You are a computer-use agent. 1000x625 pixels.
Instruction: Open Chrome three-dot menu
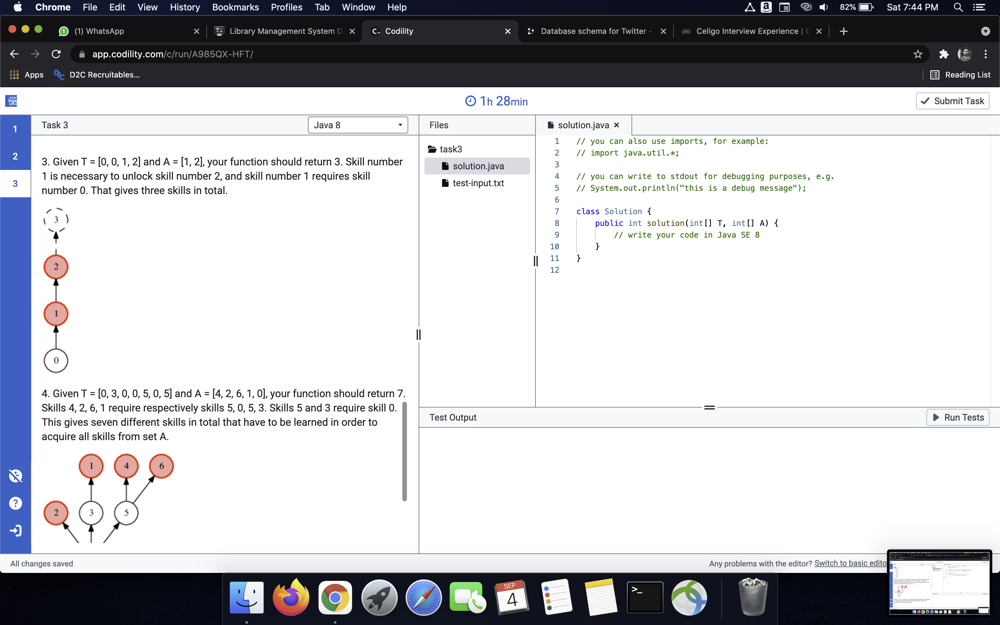(986, 54)
